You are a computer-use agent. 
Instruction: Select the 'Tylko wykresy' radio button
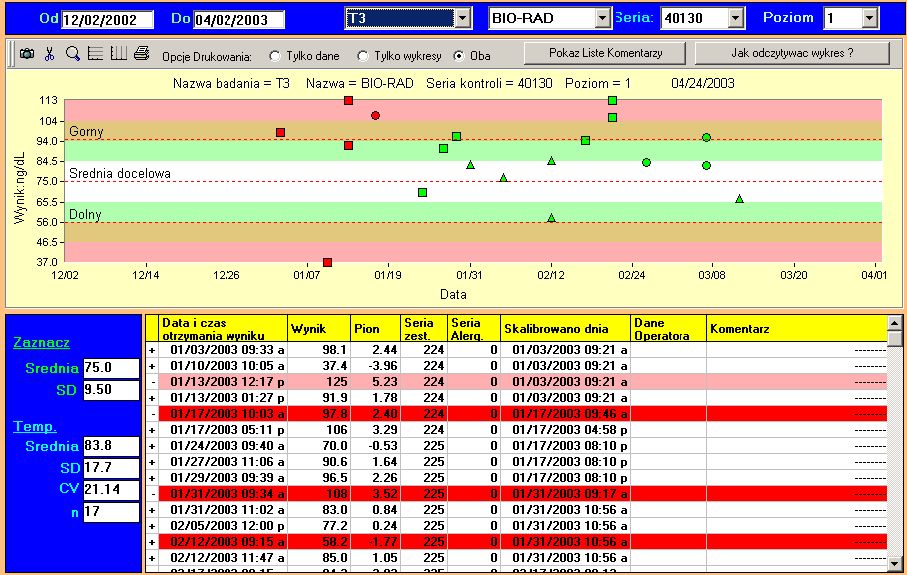pyautogui.click(x=362, y=56)
